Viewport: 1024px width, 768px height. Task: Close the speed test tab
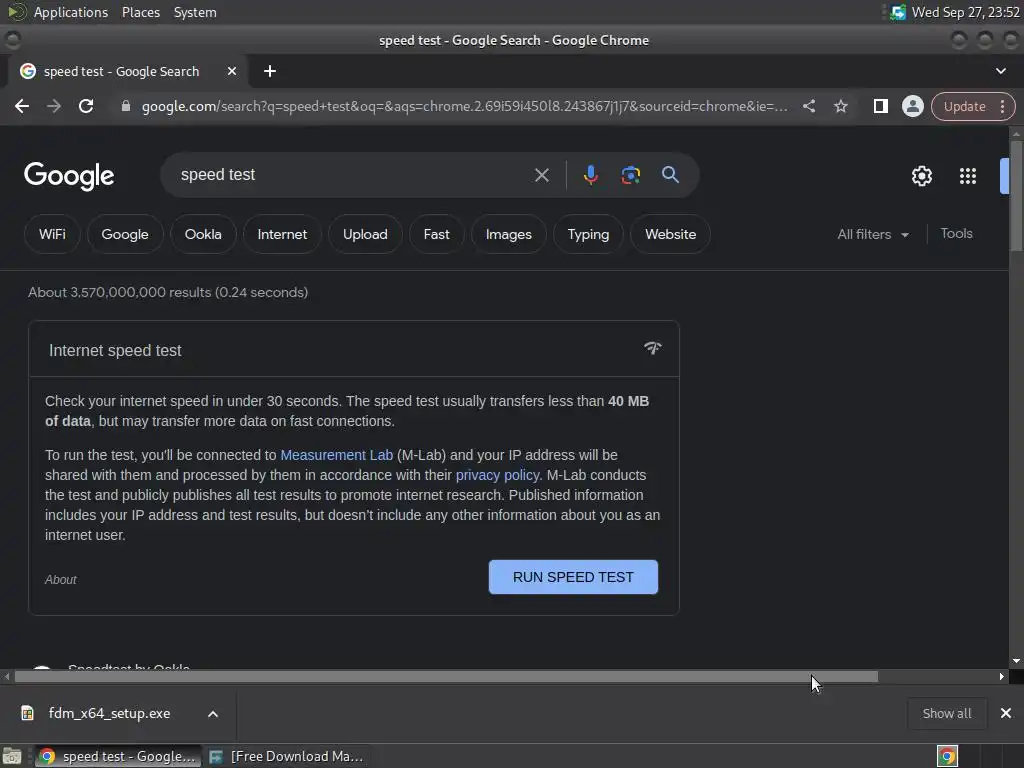pos(231,71)
